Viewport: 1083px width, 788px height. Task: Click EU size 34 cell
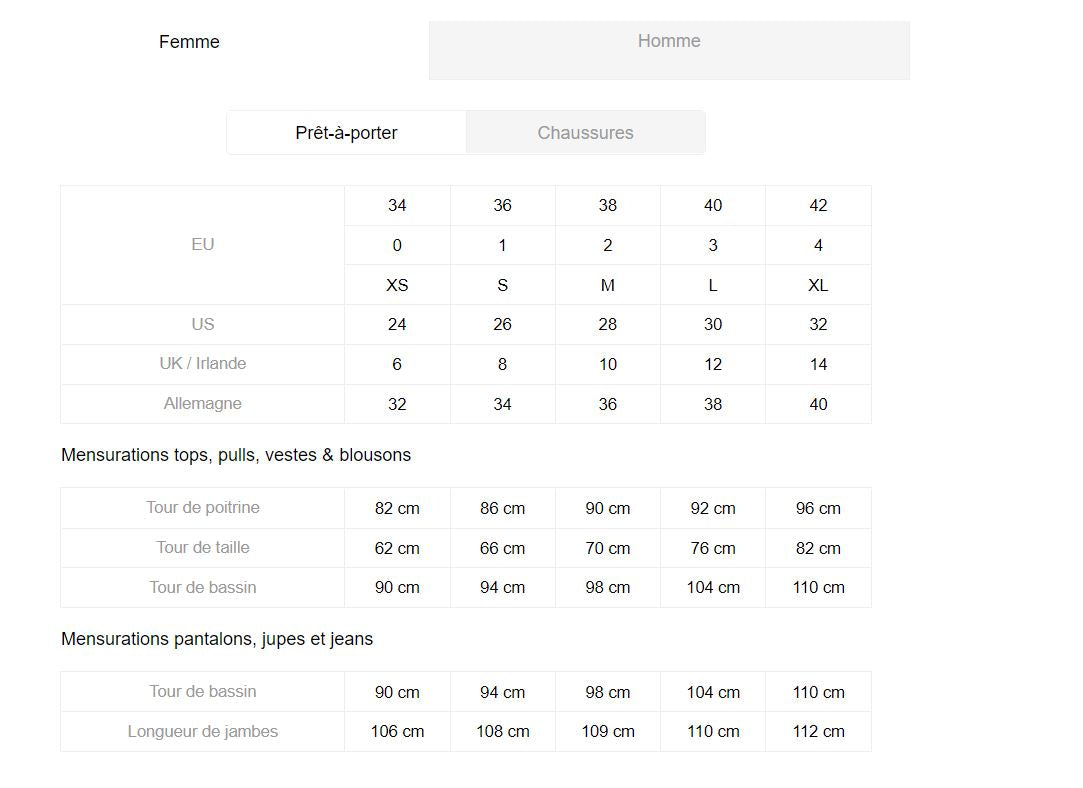[x=397, y=205]
